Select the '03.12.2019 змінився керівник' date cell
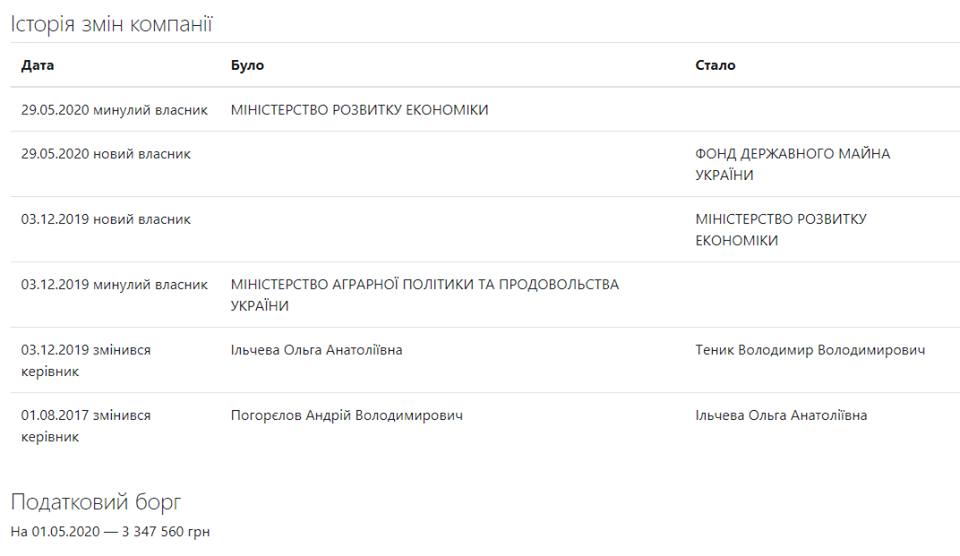 coord(86,360)
